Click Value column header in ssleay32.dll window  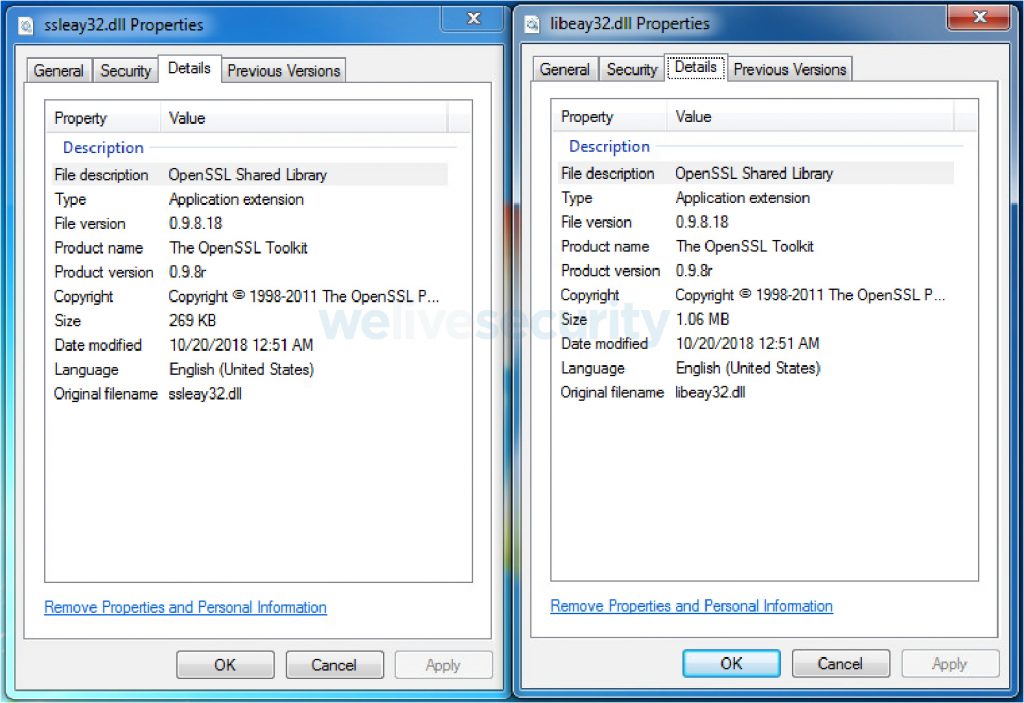pyautogui.click(x=304, y=118)
